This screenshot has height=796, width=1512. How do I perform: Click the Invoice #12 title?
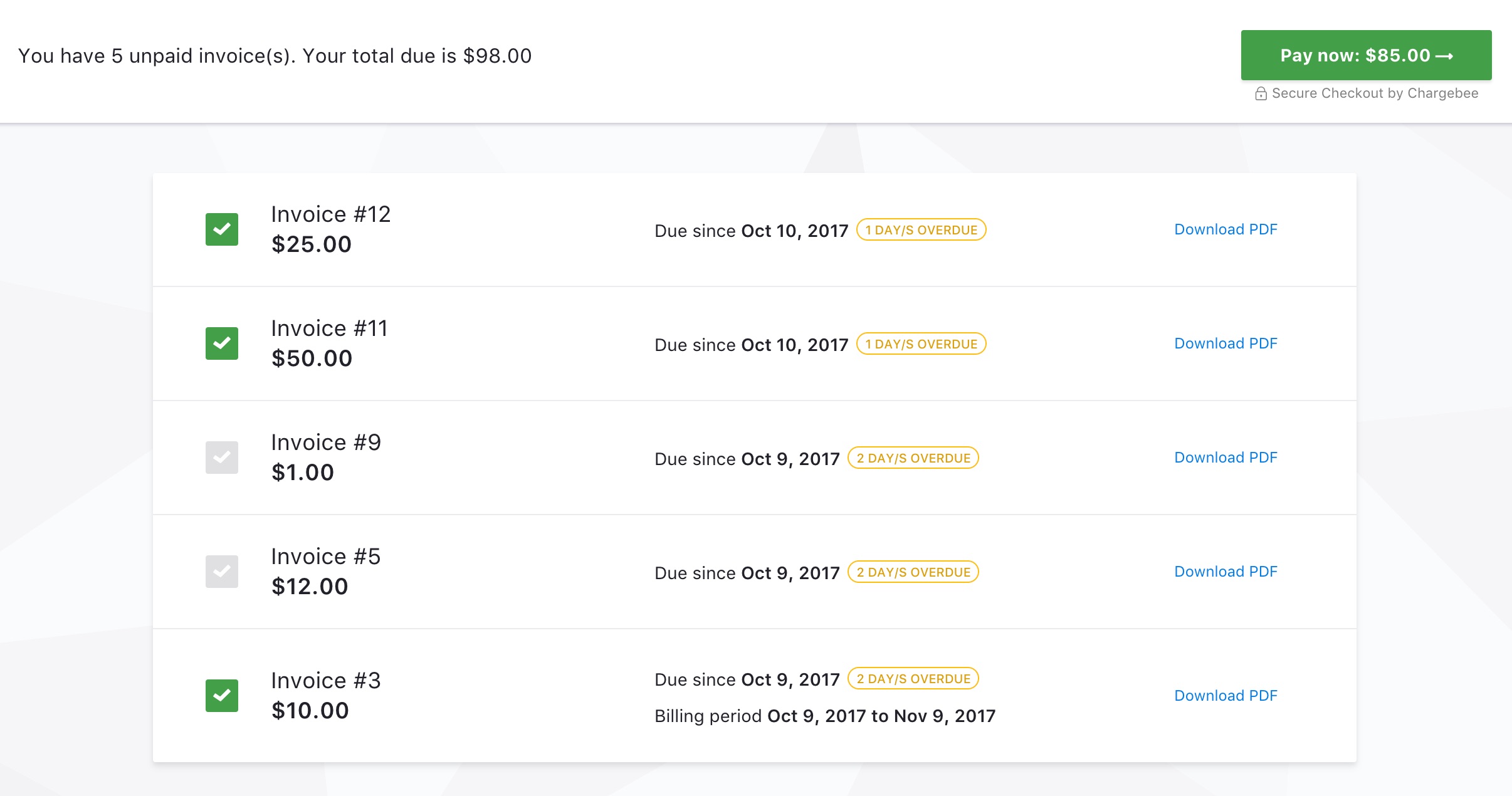tap(330, 214)
